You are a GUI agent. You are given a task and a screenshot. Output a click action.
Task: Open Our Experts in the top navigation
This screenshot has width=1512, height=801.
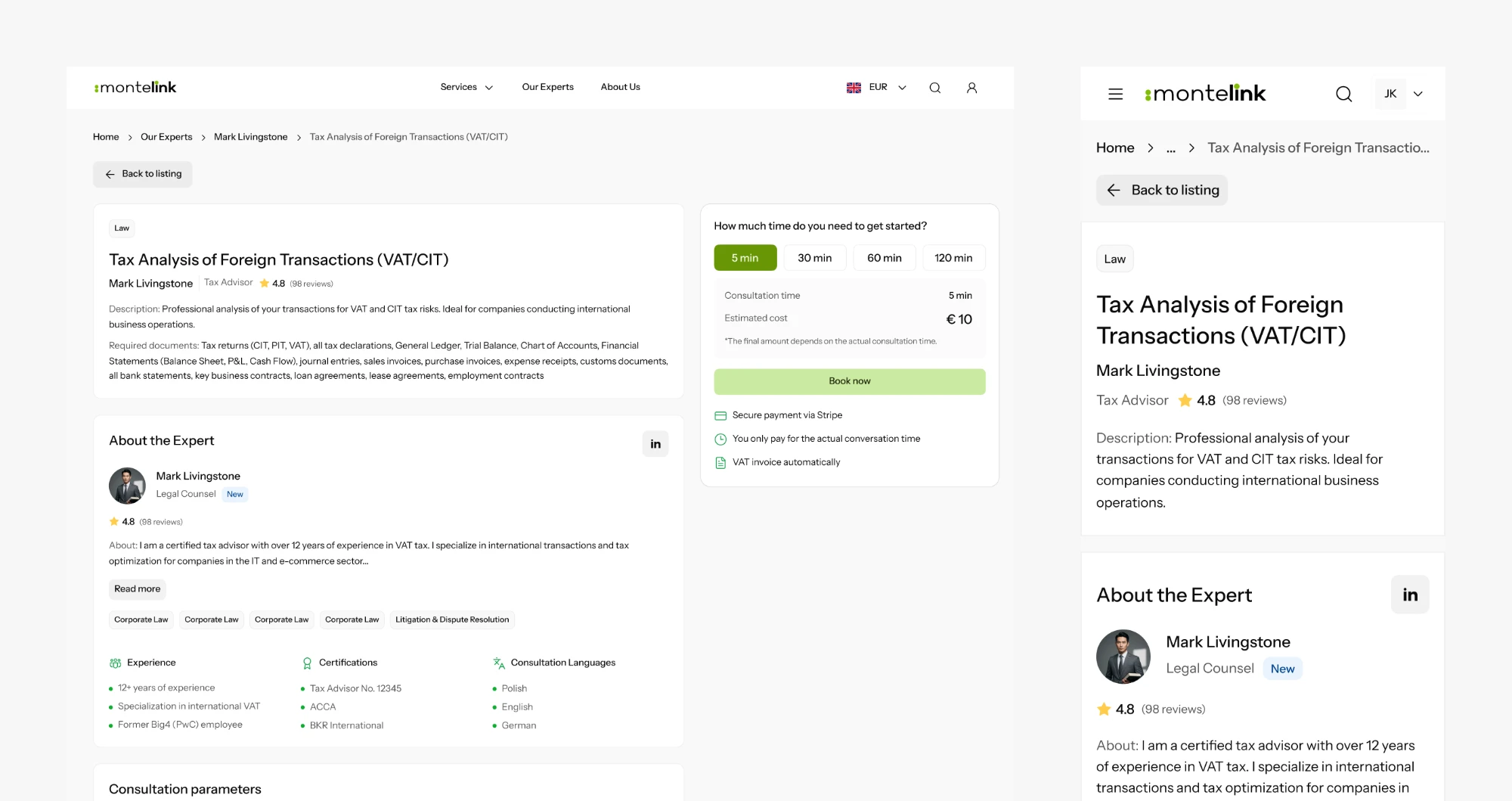pyautogui.click(x=547, y=88)
